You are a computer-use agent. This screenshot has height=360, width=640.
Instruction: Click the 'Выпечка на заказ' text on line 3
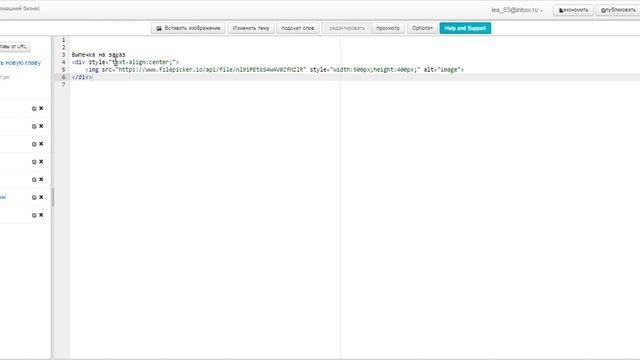98,55
